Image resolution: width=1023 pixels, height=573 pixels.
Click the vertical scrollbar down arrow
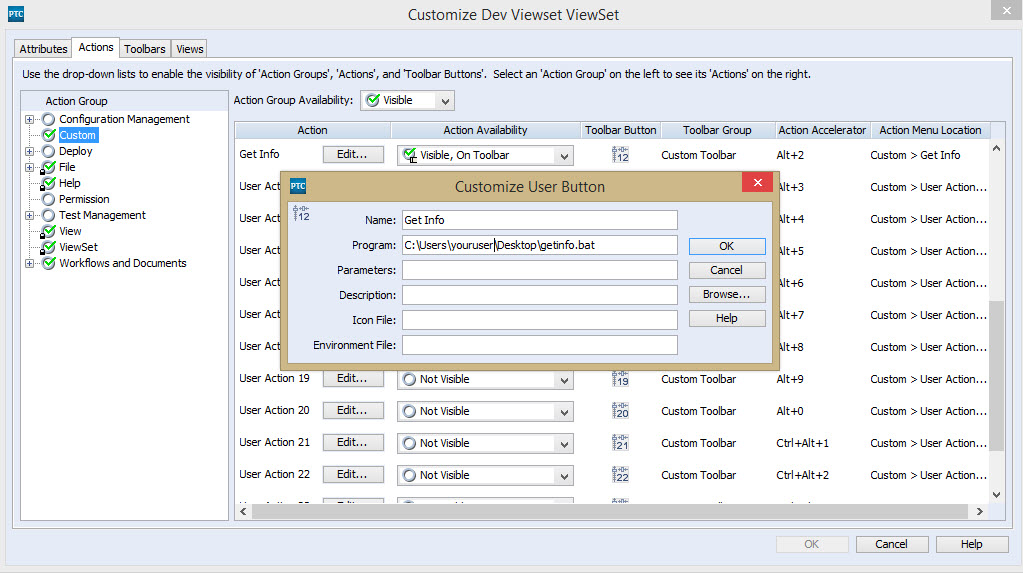pos(996,495)
